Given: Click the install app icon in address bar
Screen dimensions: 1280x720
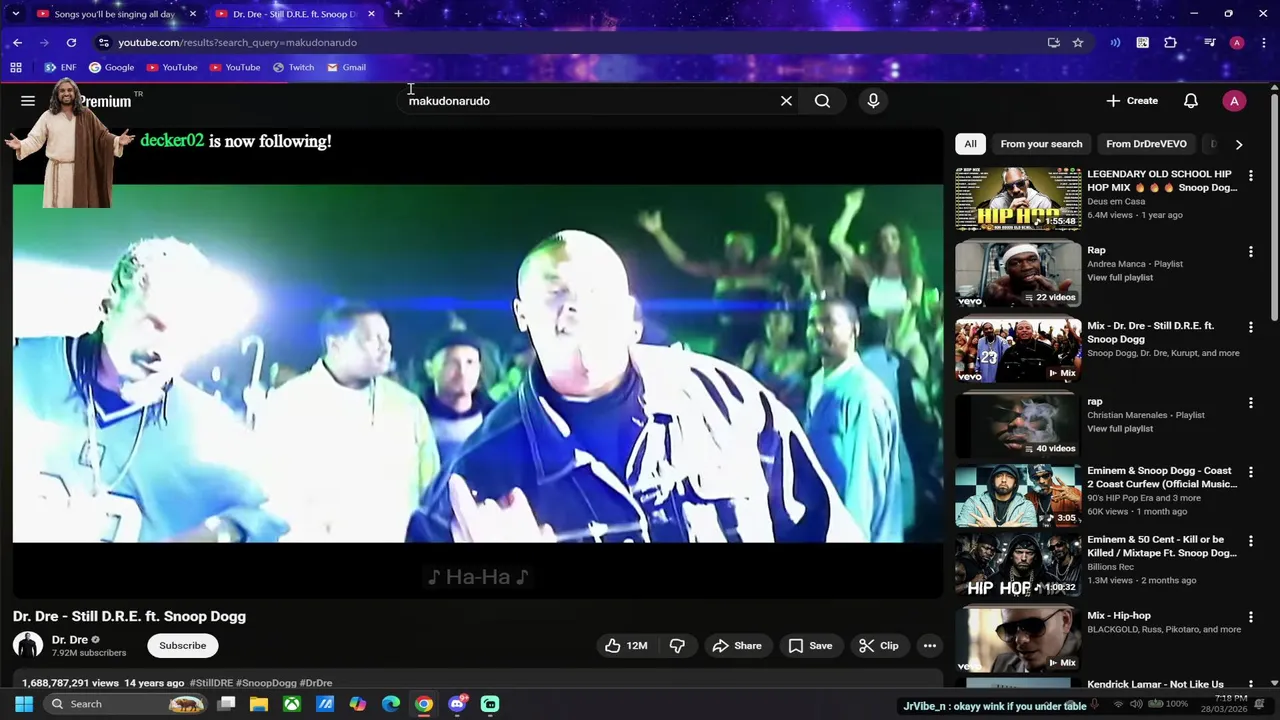Looking at the screenshot, I should coord(1053,43).
